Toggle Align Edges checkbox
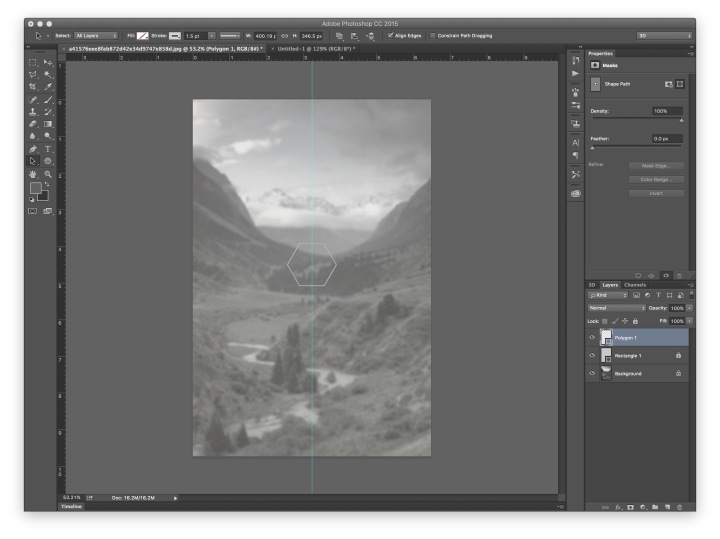 pos(390,35)
